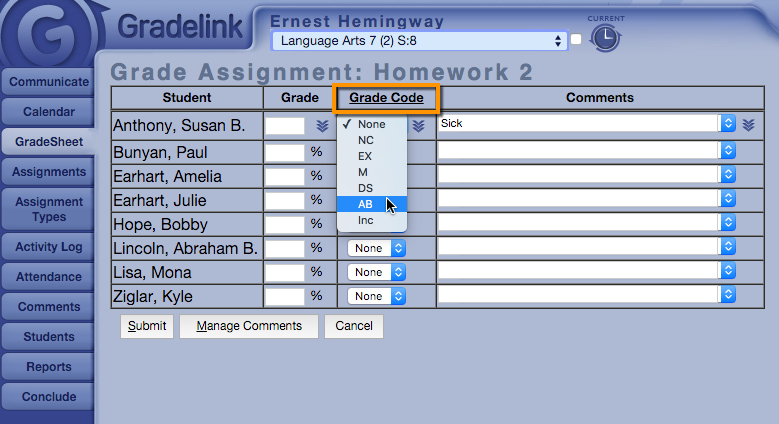Open the Language Arts 7 class dropdown
Viewport: 779px width, 424px height.
coord(419,41)
